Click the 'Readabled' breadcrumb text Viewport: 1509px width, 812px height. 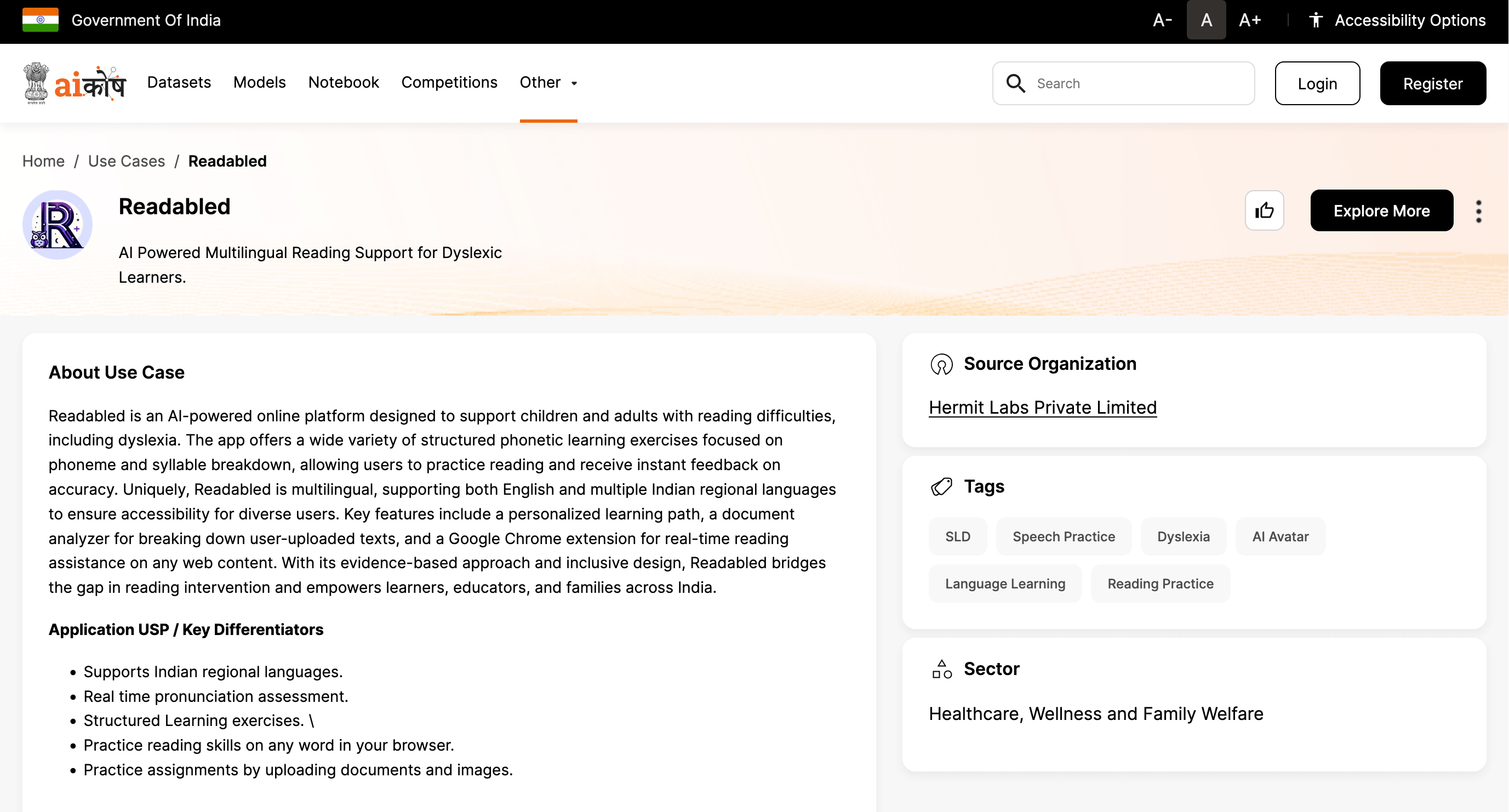click(227, 161)
